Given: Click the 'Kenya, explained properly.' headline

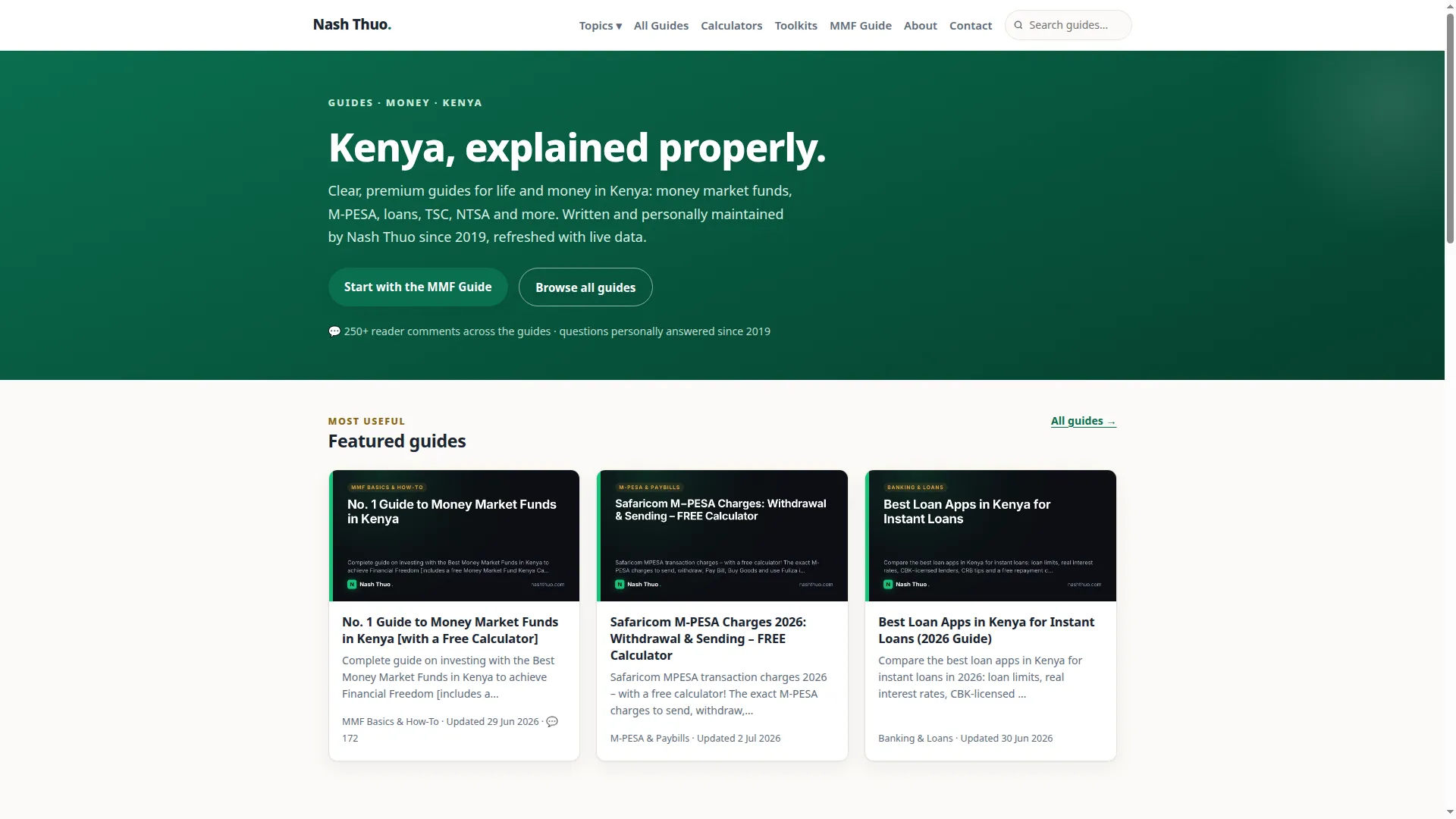Looking at the screenshot, I should tap(576, 148).
